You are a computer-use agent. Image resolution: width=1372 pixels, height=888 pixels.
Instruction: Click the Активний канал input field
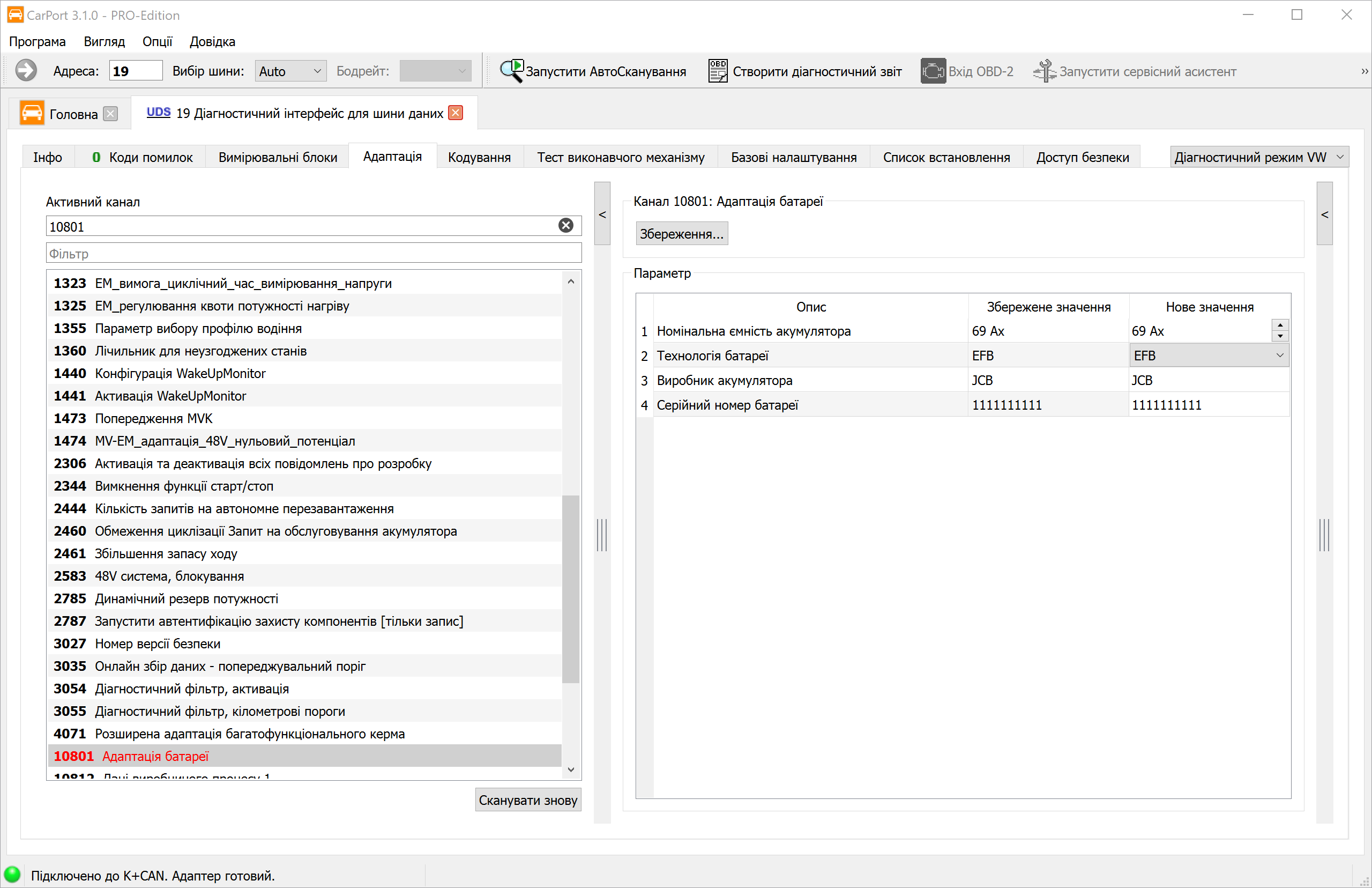click(x=314, y=226)
